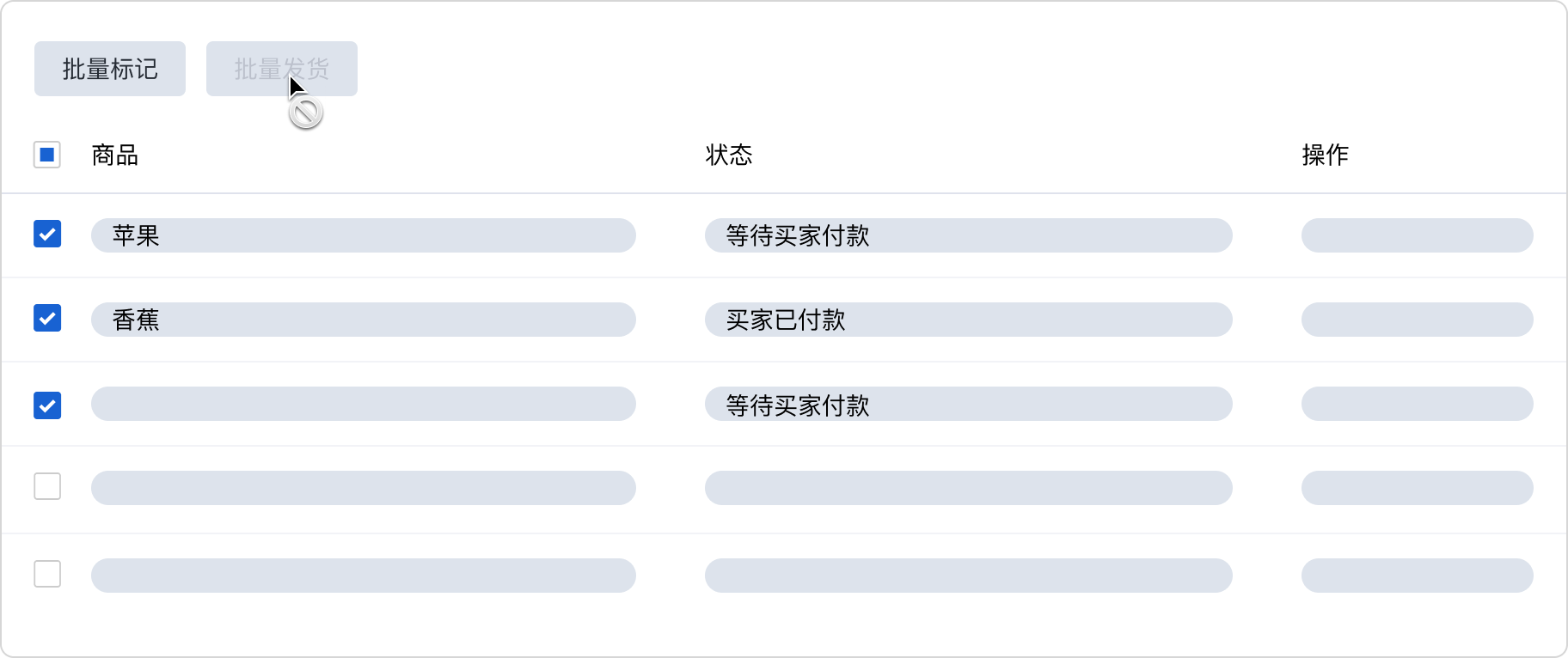The width and height of the screenshot is (1568, 658).
Task: Click the 操作 placeholder in the 香蕉 row
Action: coord(1417,320)
